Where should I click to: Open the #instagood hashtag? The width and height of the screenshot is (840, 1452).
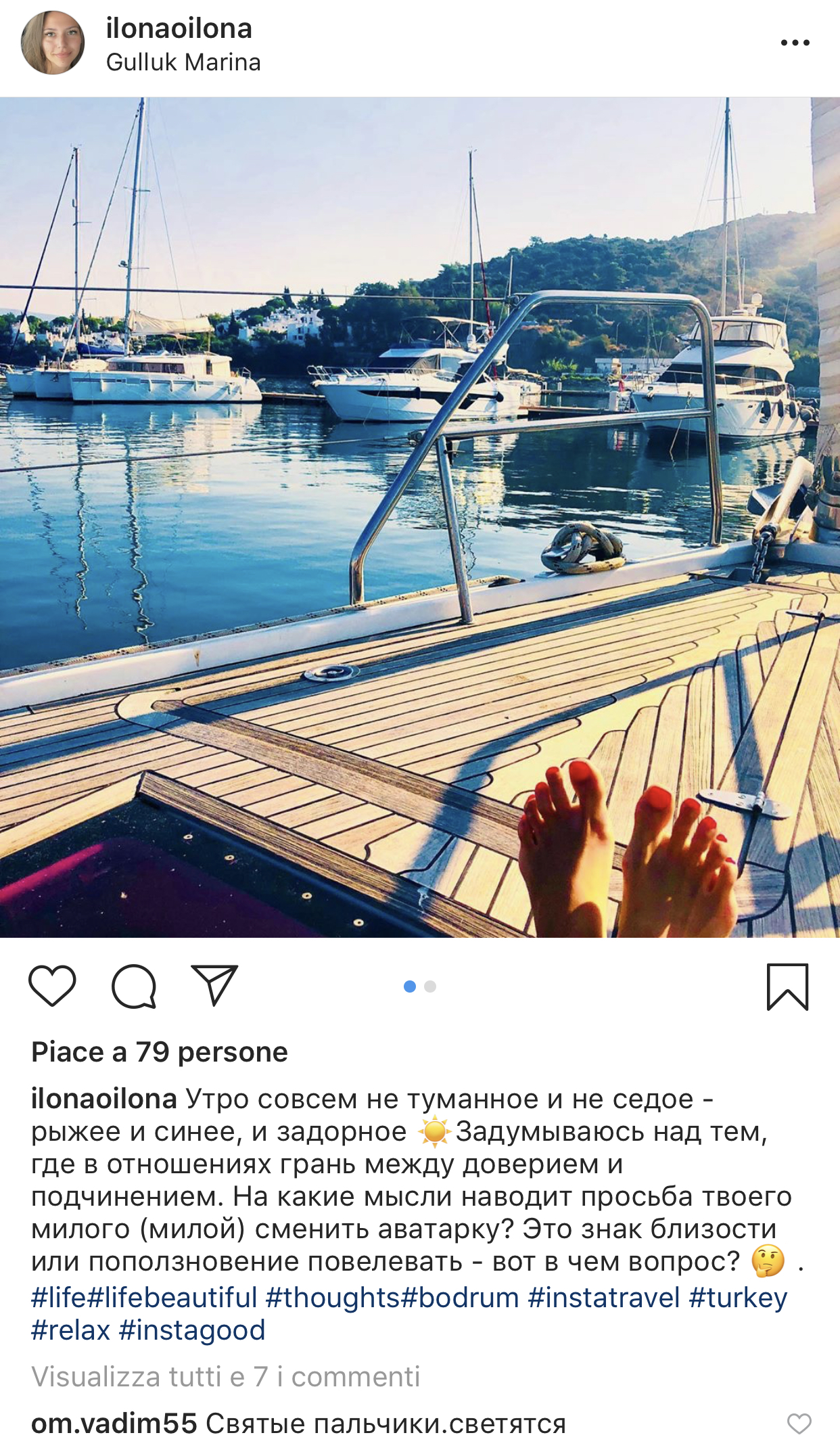pyautogui.click(x=192, y=1330)
